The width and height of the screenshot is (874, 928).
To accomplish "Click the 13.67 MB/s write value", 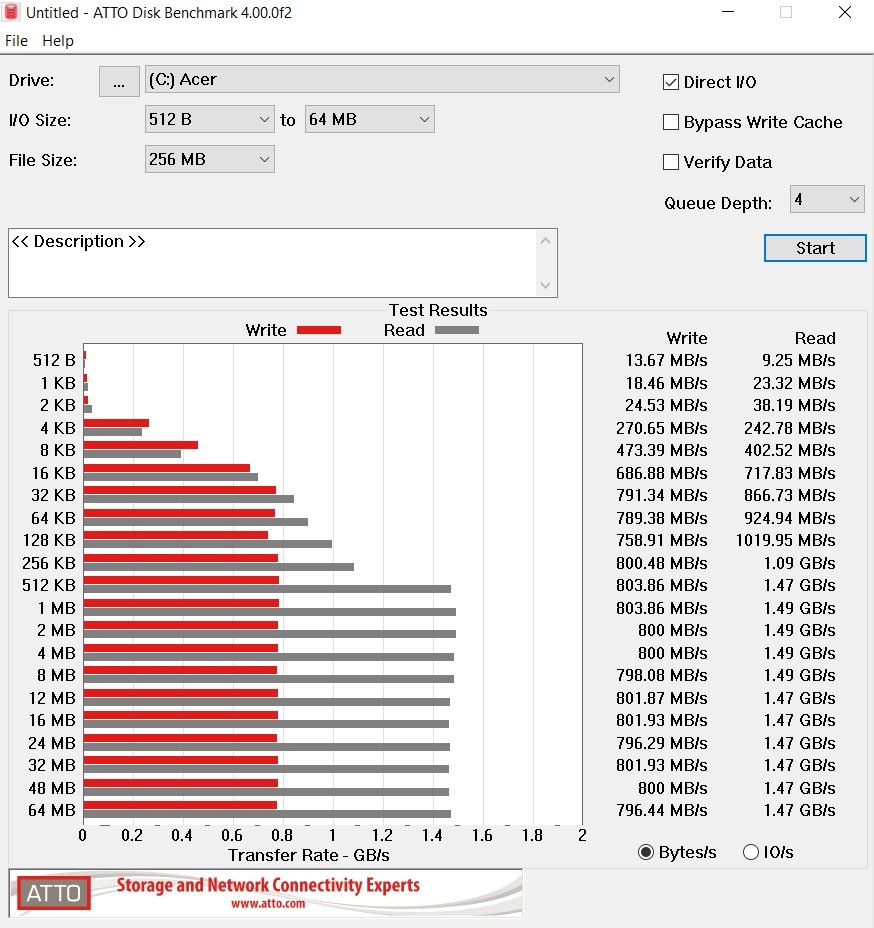I will coord(666,360).
